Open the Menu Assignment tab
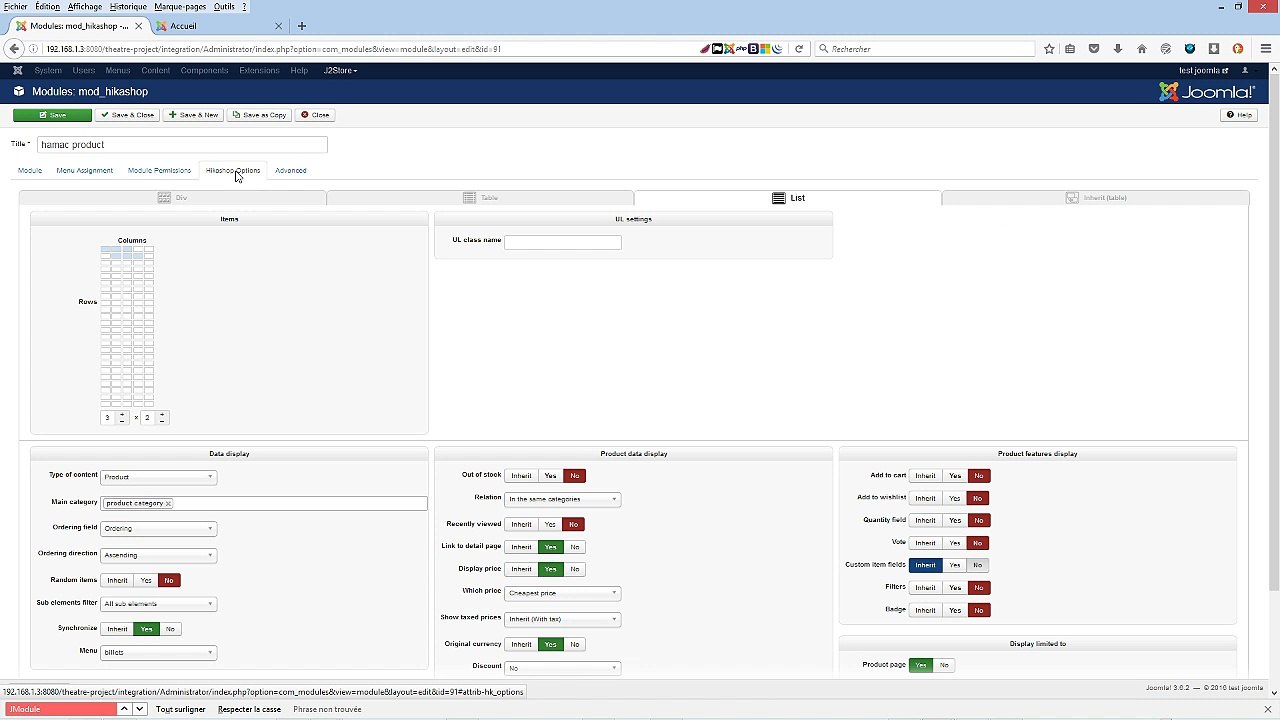The width and height of the screenshot is (1280, 720). [x=85, y=171]
